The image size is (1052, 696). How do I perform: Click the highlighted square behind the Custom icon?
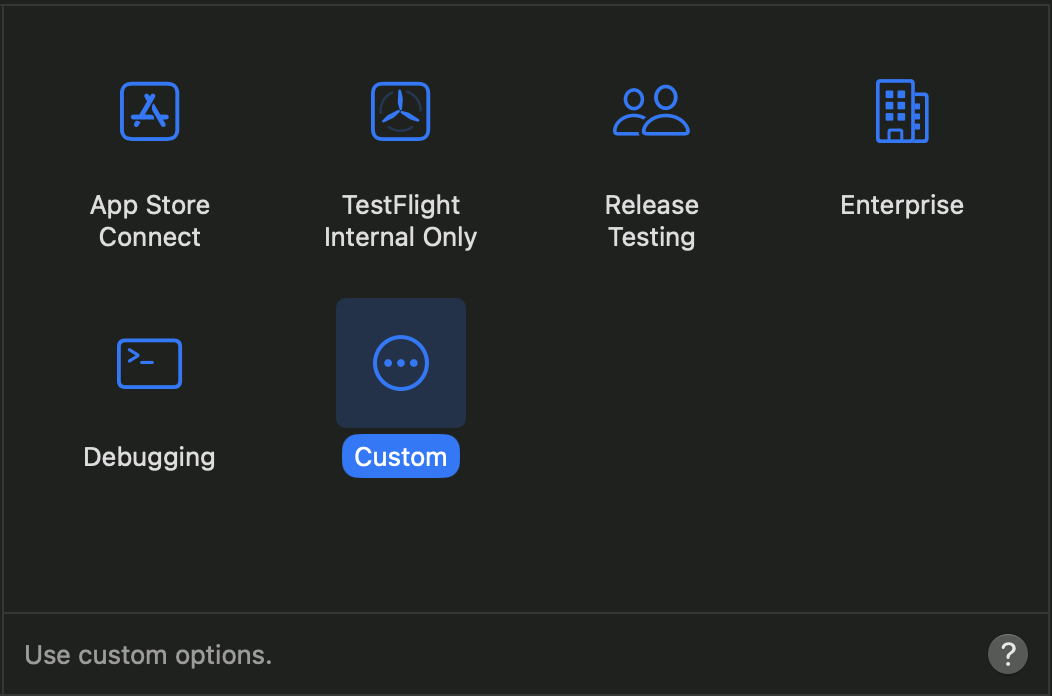point(401,363)
